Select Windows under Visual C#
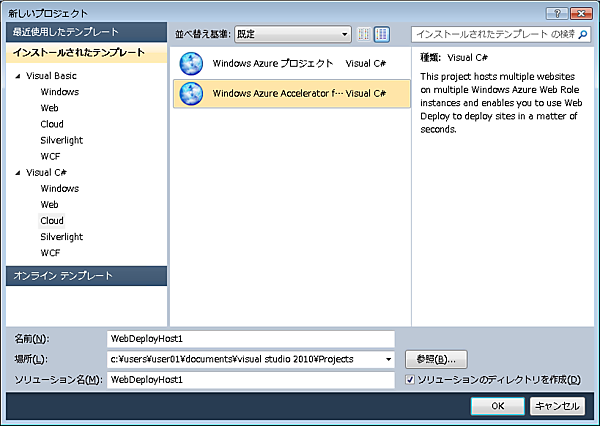 point(60,189)
